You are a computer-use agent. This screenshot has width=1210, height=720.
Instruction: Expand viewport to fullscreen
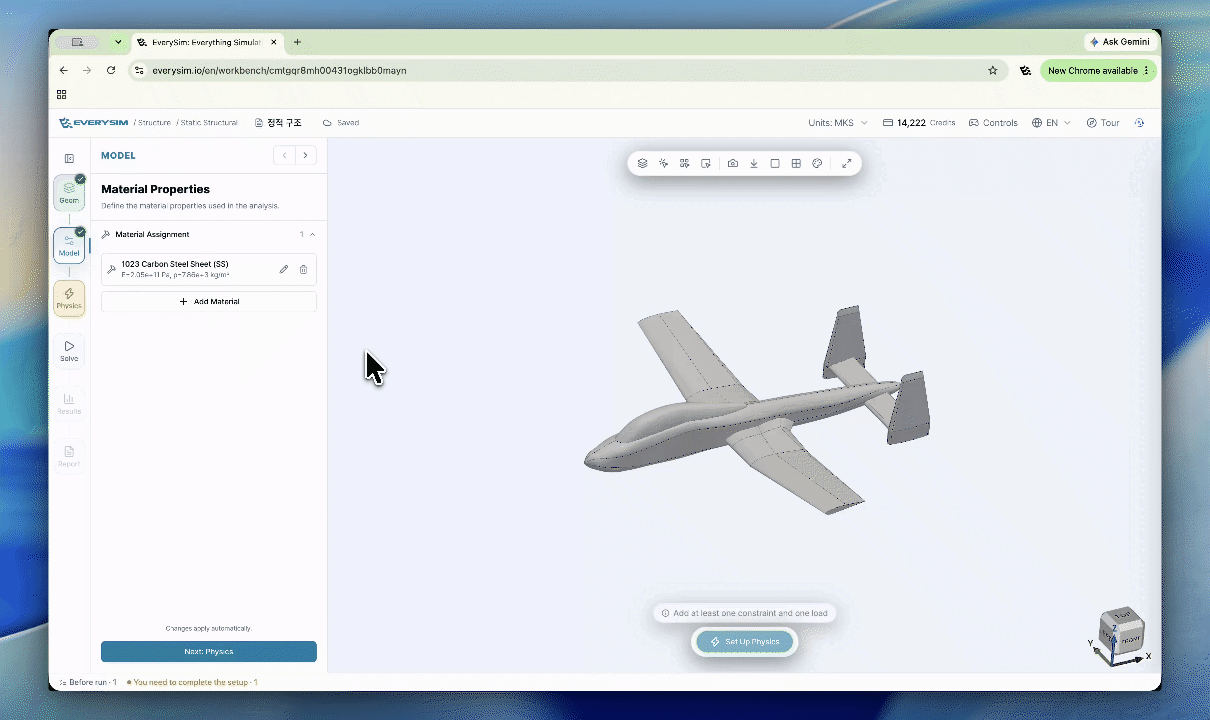coord(846,163)
